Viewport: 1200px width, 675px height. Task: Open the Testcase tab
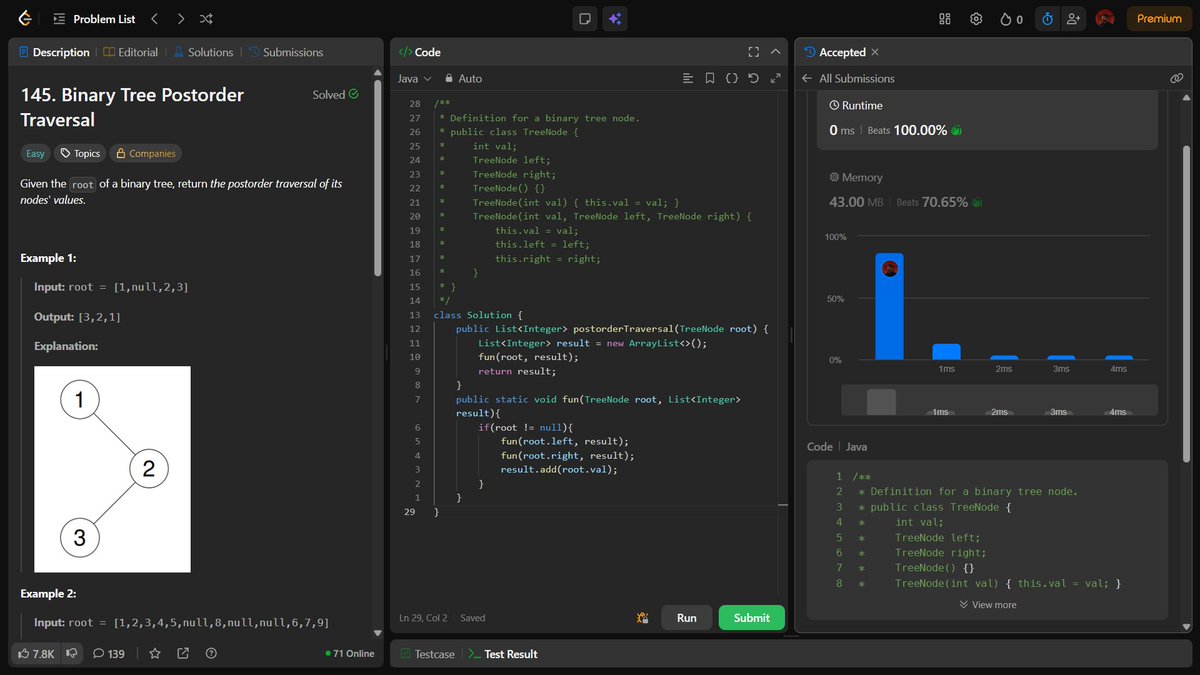[x=427, y=654]
